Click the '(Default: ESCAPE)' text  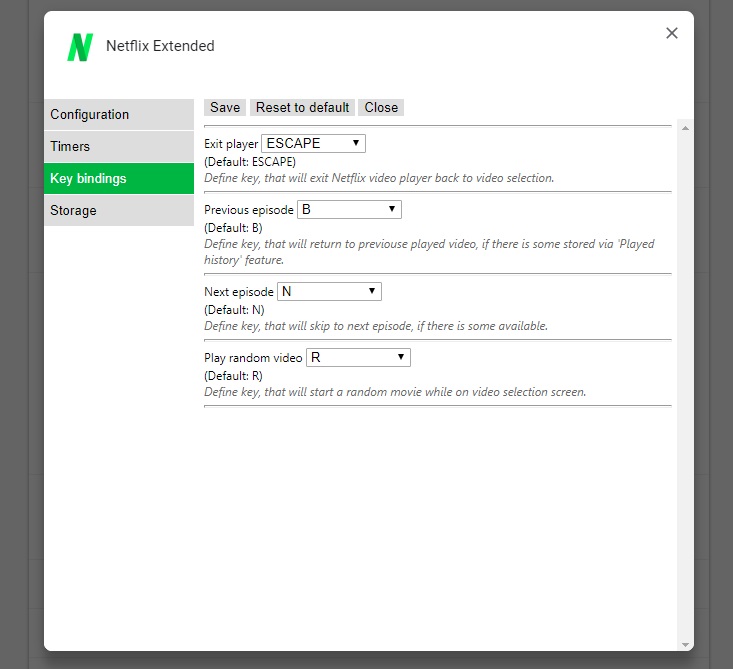tap(250, 162)
